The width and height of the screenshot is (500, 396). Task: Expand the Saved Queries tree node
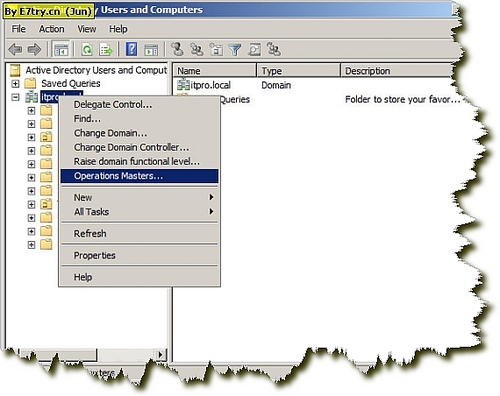15,83
